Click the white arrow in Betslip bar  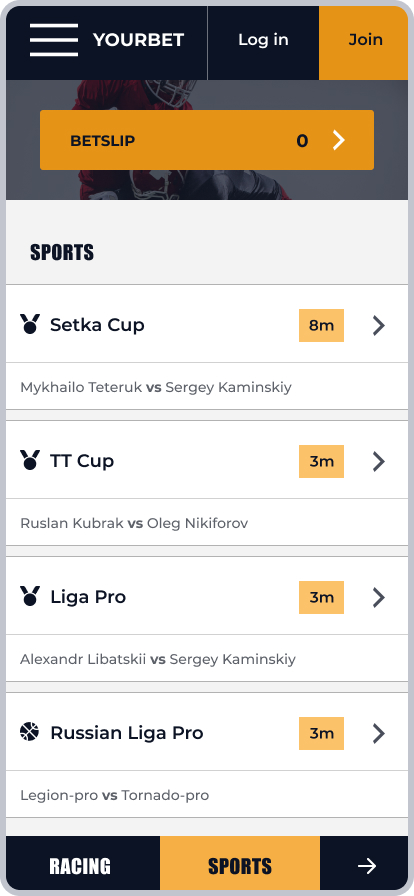pyautogui.click(x=339, y=140)
